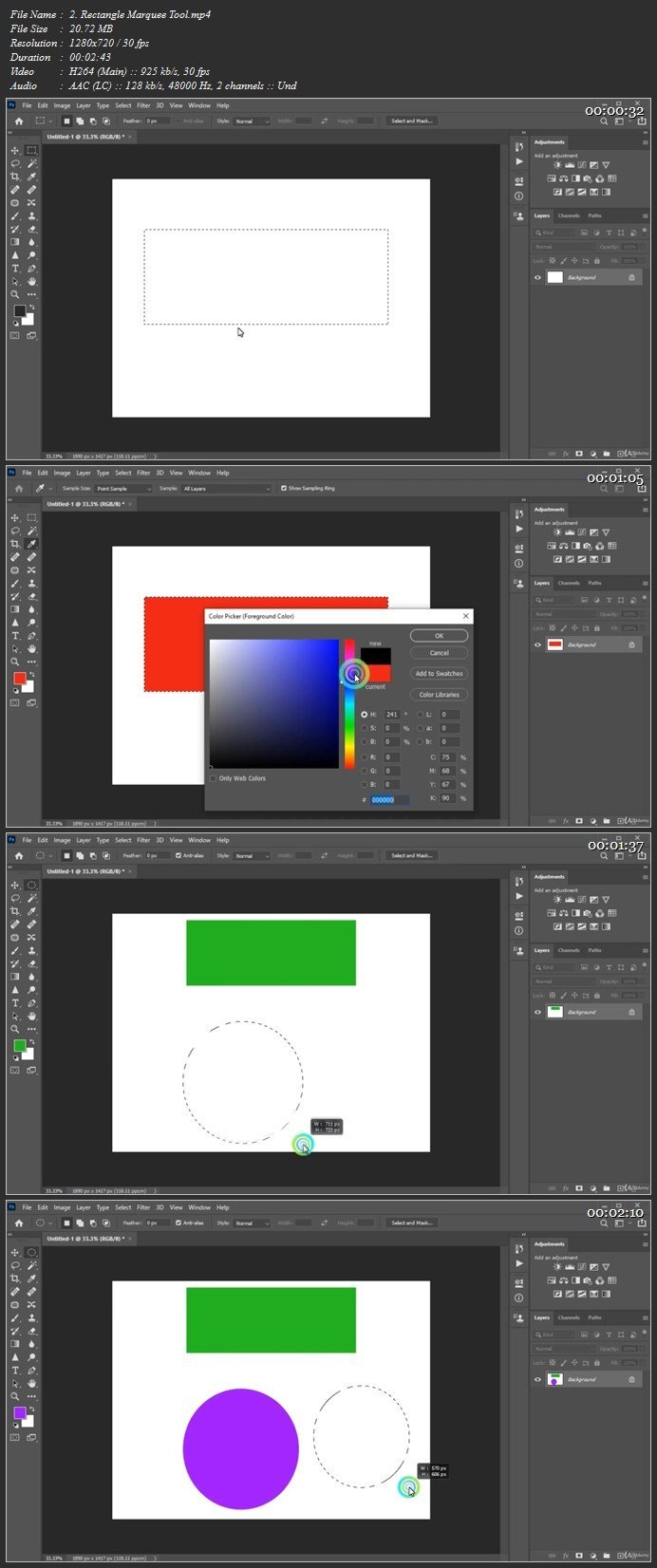Open the Sample Size Point Sample dropdown
Image resolution: width=657 pixels, height=1568 pixels.
click(x=123, y=488)
